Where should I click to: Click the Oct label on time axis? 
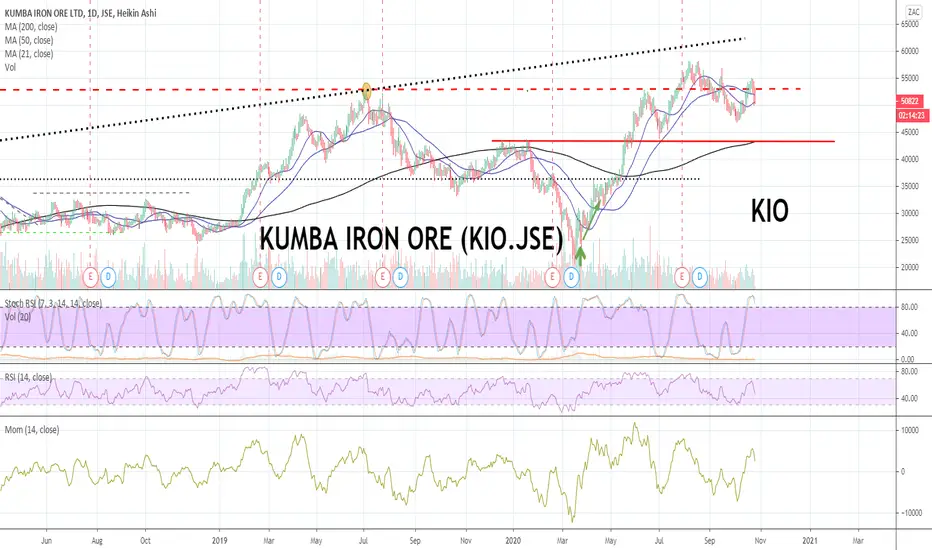(x=146, y=540)
